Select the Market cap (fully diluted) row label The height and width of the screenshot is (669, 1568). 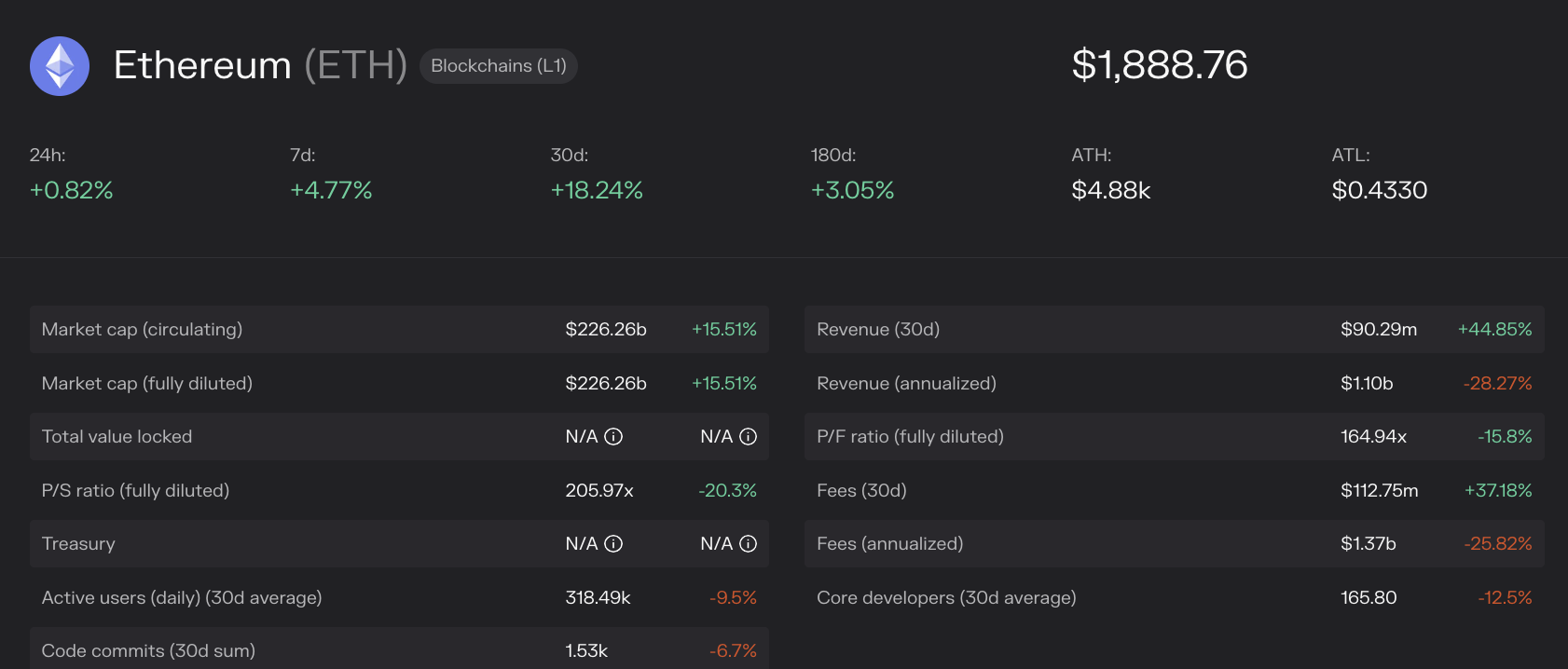(x=147, y=384)
